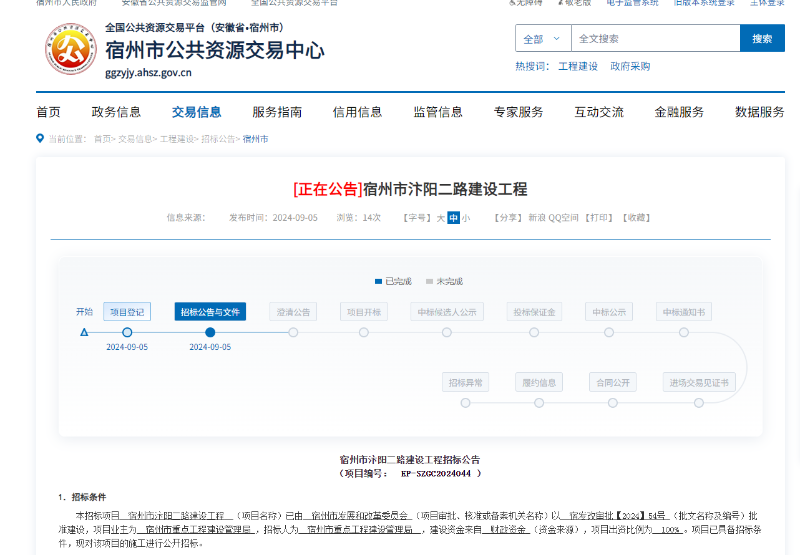Click the location pin icon beside 当前位置
The image size is (800, 555).
coord(40,138)
